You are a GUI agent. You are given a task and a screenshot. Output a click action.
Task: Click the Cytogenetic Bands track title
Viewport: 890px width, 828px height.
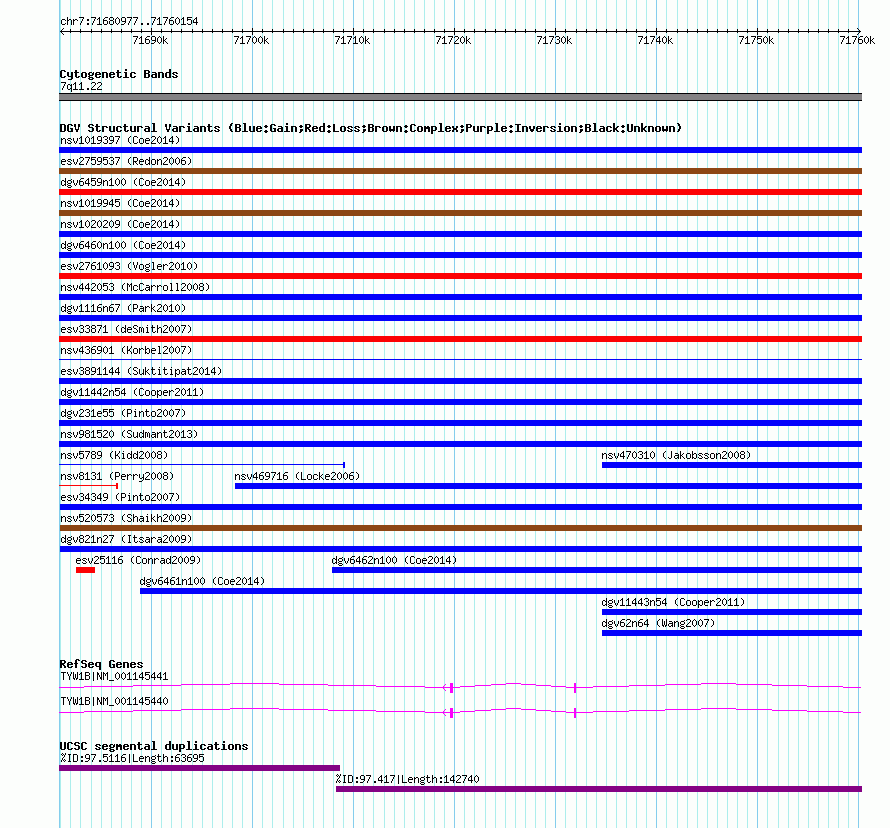coord(119,74)
